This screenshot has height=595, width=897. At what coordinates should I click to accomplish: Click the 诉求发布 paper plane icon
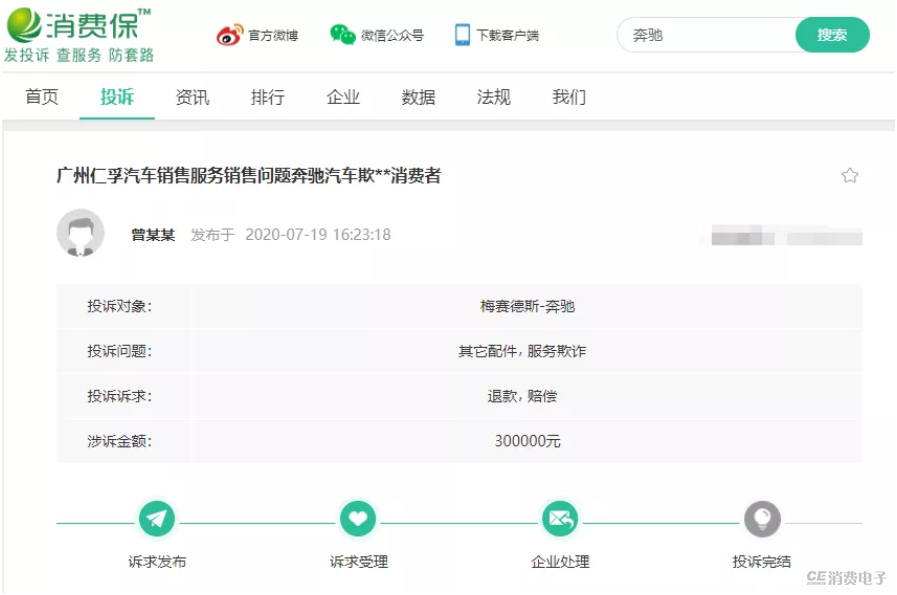(157, 518)
